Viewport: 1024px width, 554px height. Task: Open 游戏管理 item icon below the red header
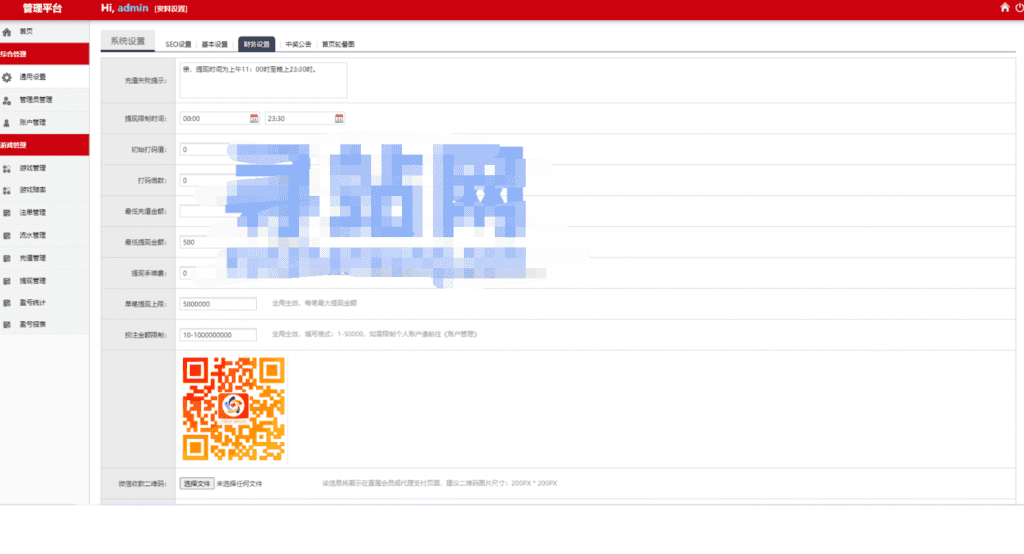(7, 169)
